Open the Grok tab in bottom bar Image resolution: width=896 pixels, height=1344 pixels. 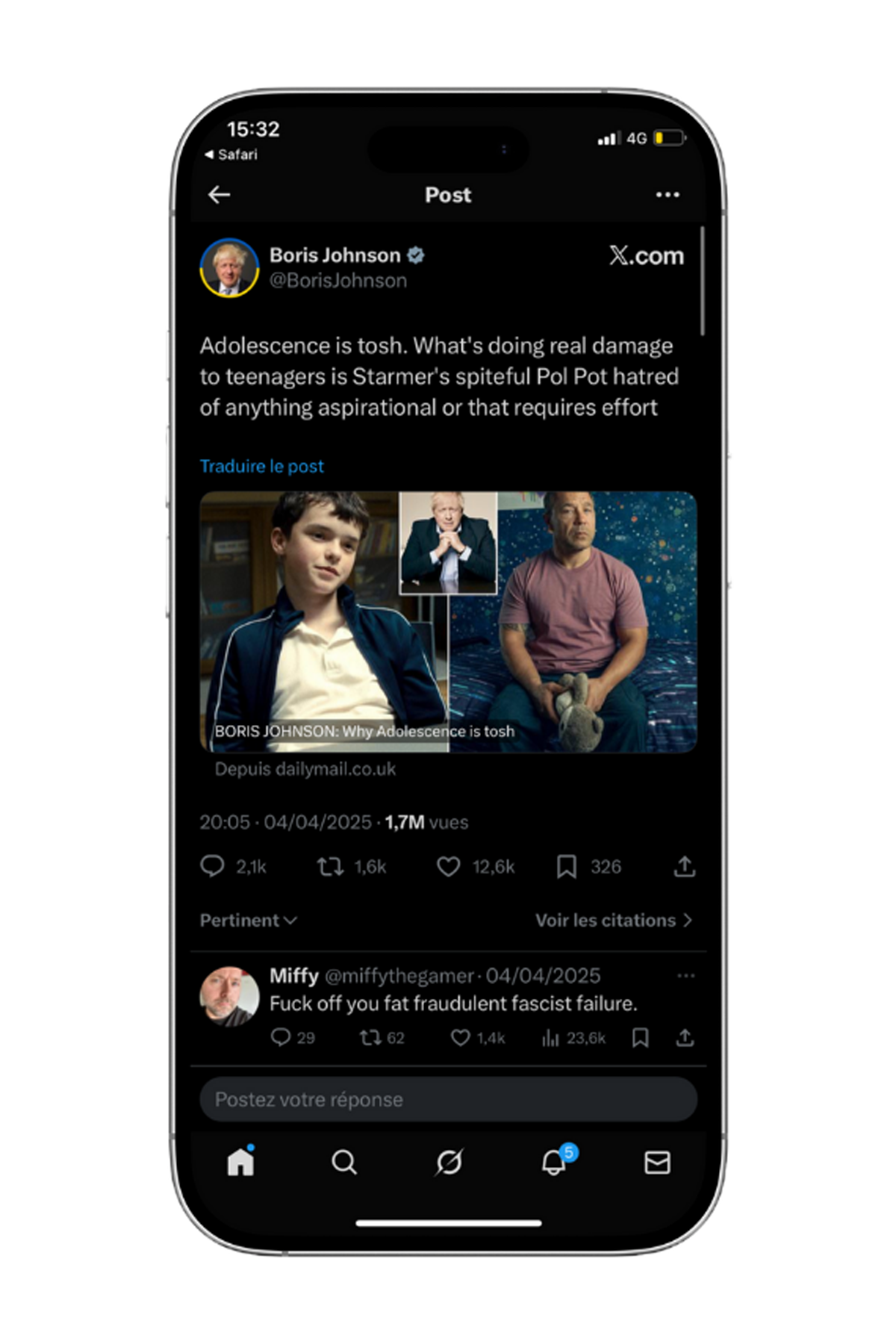[x=449, y=1163]
